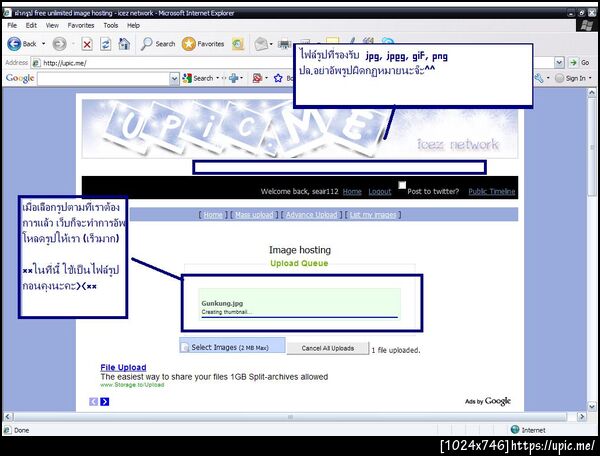Open the Advance Upload link
This screenshot has height=456, width=600.
pyautogui.click(x=311, y=215)
